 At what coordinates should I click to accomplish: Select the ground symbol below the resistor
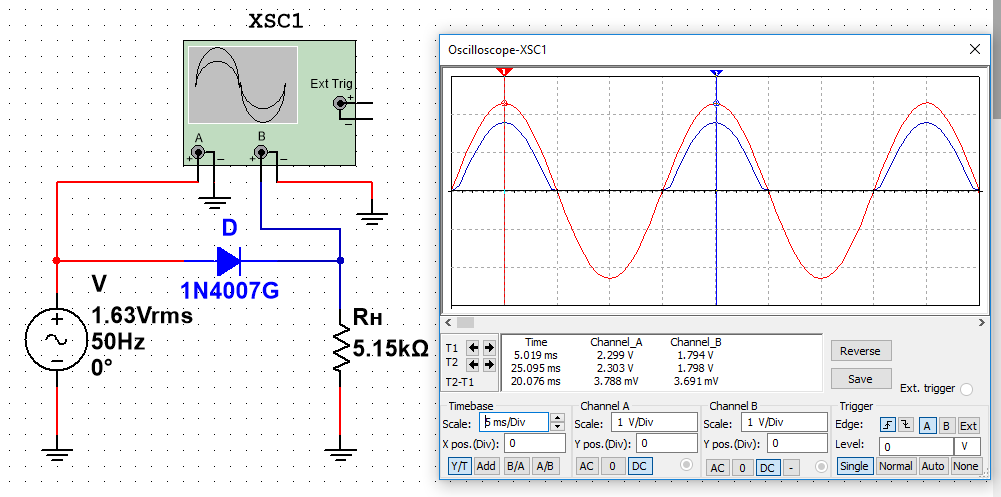click(340, 454)
